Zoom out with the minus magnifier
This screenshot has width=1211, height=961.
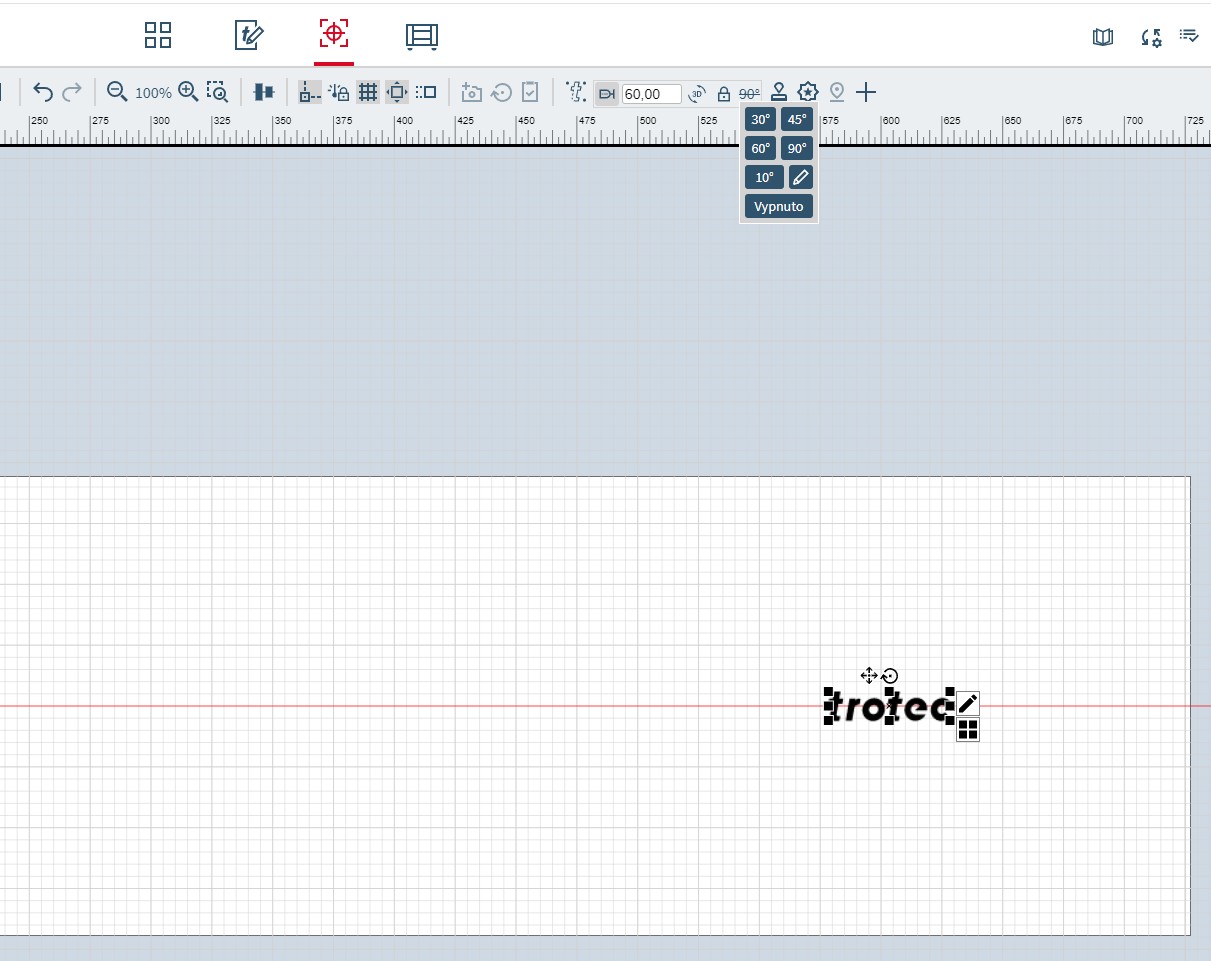117,92
